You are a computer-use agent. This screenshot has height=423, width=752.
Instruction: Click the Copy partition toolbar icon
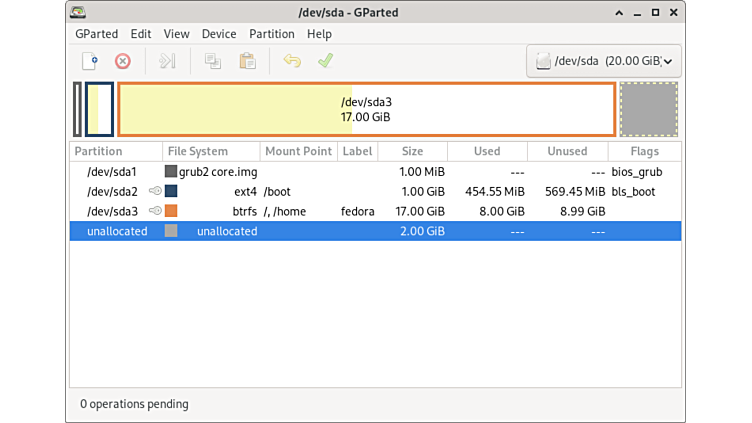point(213,61)
